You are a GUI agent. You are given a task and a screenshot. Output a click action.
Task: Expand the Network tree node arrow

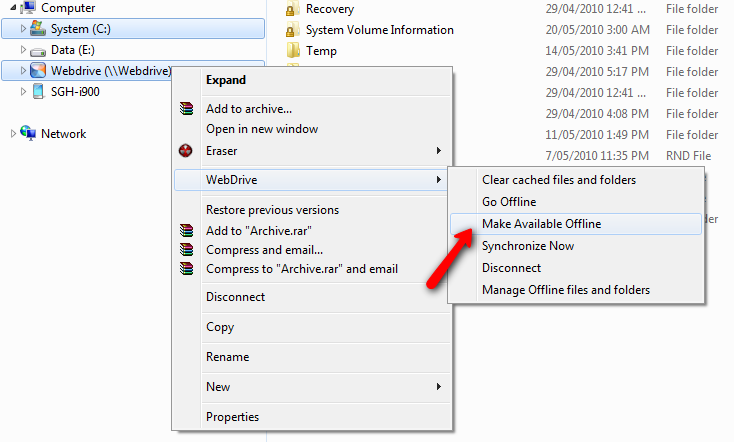click(x=13, y=134)
